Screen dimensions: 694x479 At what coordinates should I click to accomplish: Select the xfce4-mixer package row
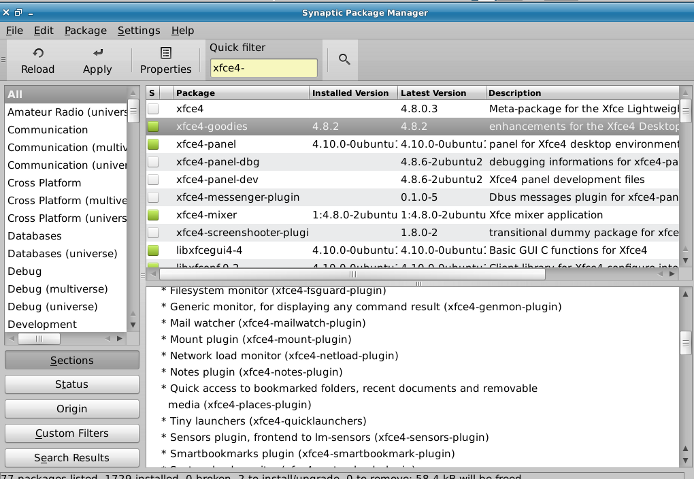pyautogui.click(x=412, y=215)
